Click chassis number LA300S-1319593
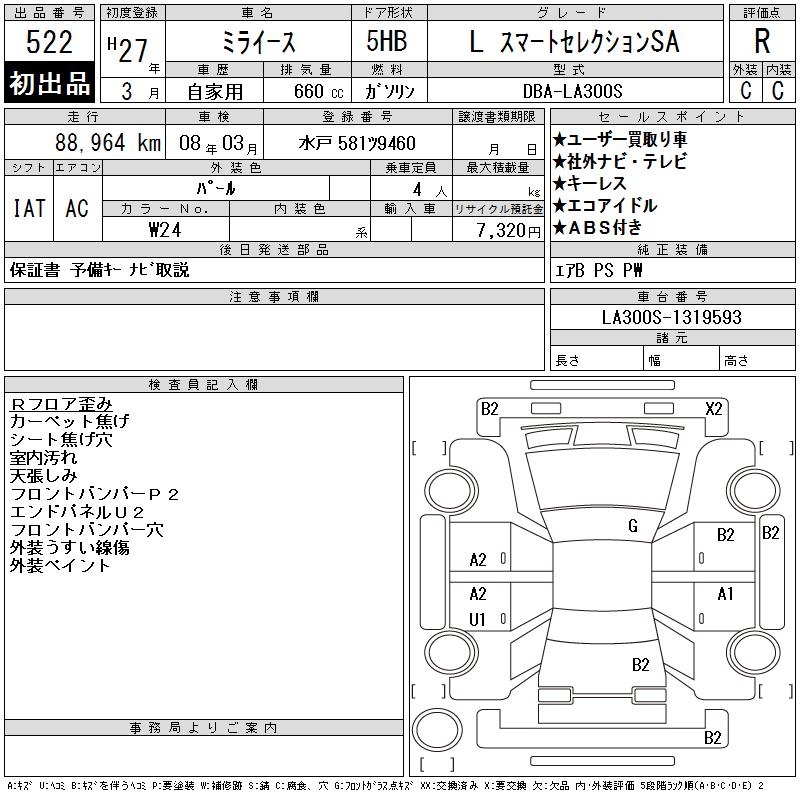 click(671, 317)
